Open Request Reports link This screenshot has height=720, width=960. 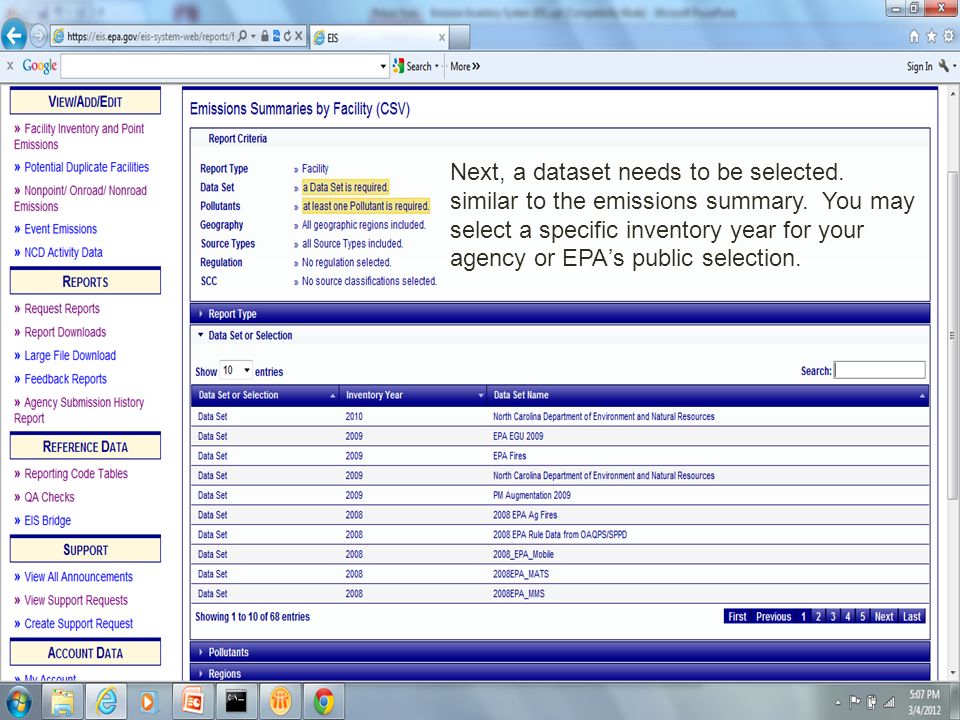(62, 309)
